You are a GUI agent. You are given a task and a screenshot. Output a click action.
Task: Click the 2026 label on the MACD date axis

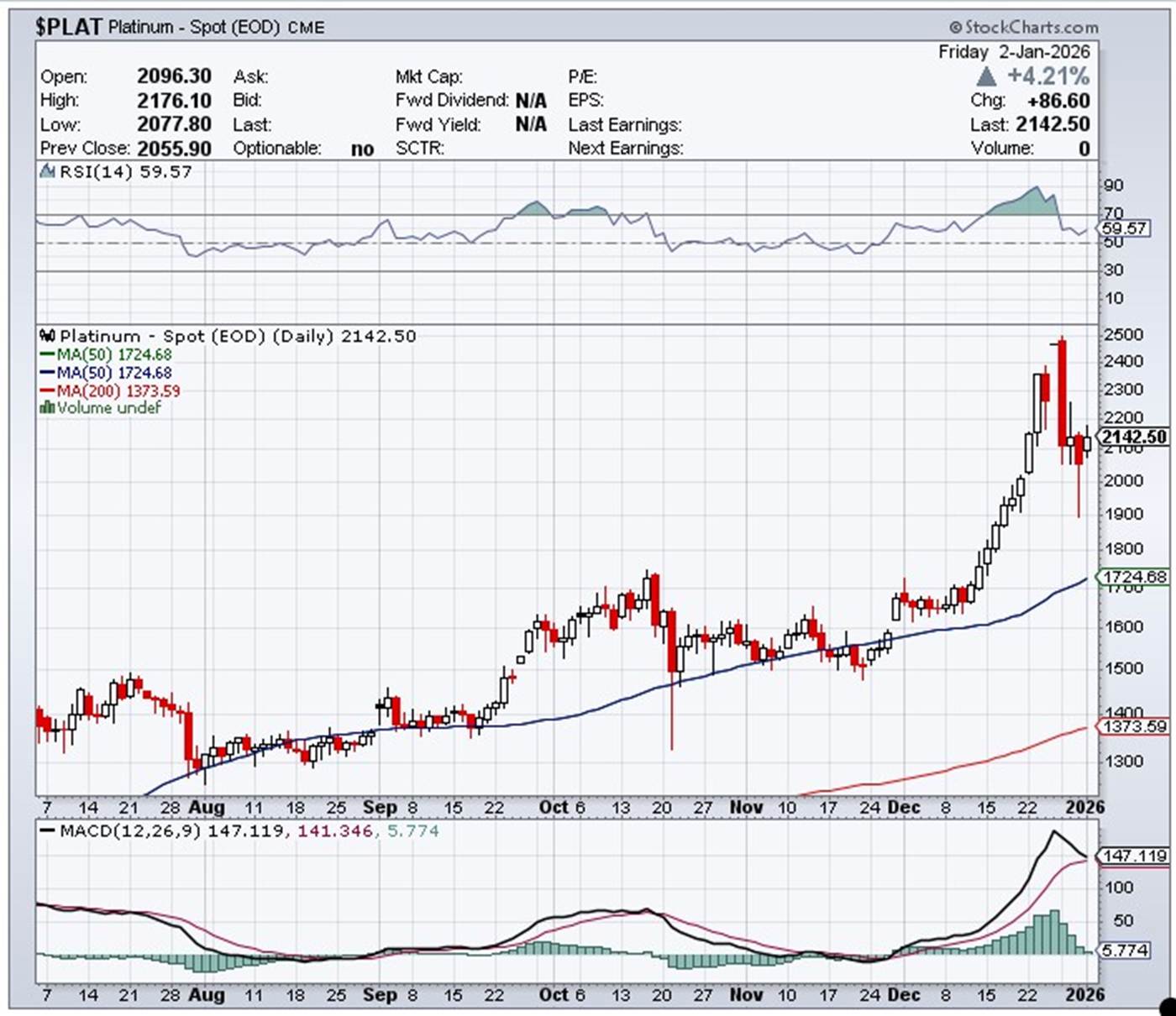pyautogui.click(x=1084, y=995)
